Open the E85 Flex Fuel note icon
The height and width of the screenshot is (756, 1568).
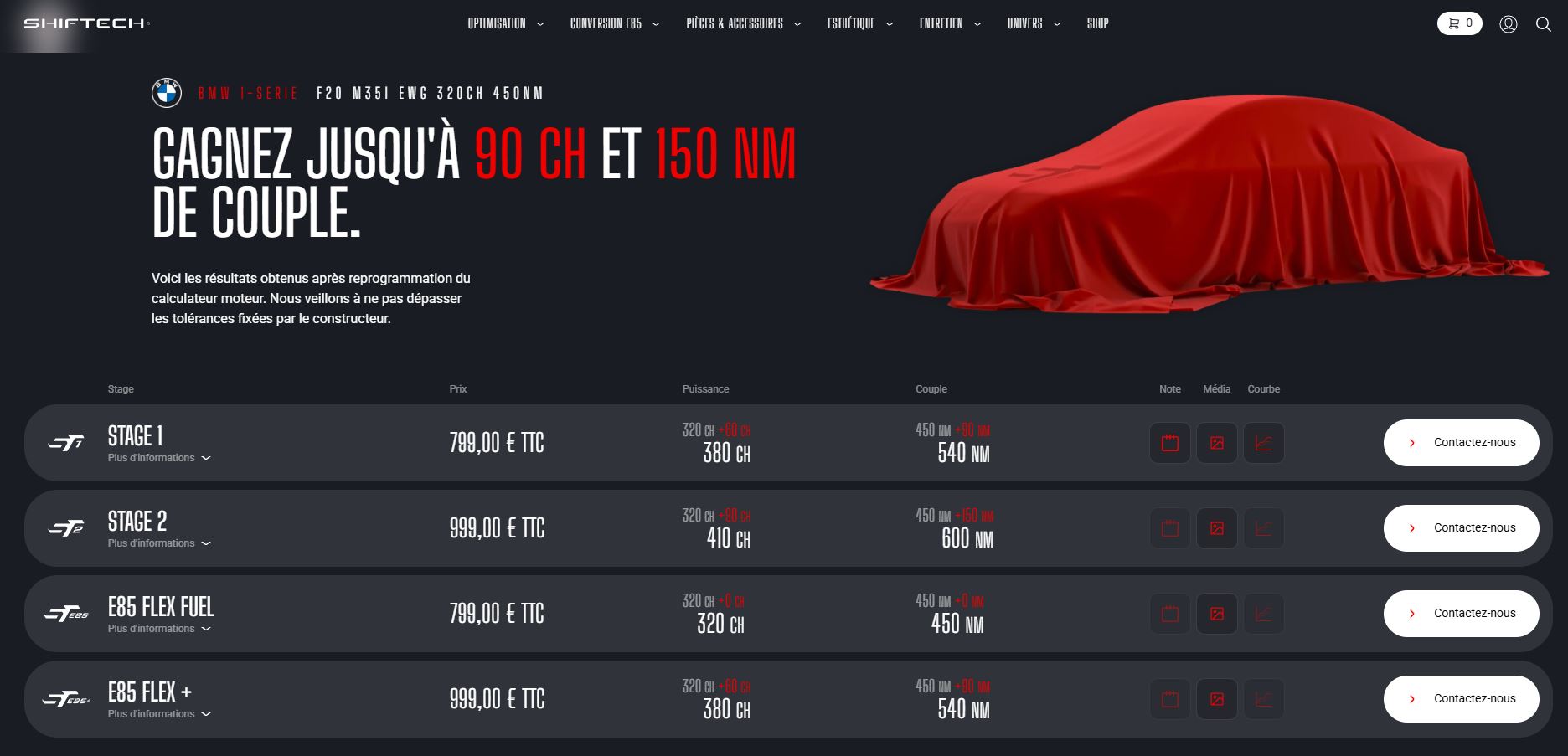click(1170, 614)
